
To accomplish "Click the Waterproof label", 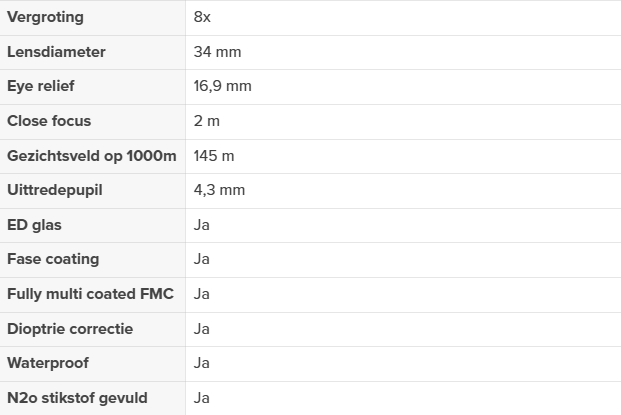I will [x=48, y=364].
